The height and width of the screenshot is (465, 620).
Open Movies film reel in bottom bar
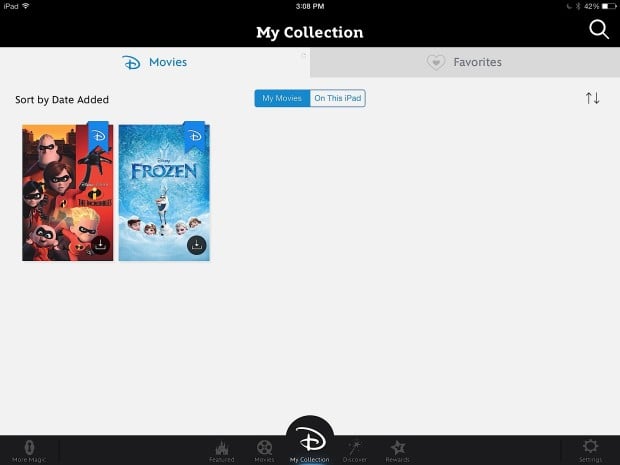pos(265,451)
